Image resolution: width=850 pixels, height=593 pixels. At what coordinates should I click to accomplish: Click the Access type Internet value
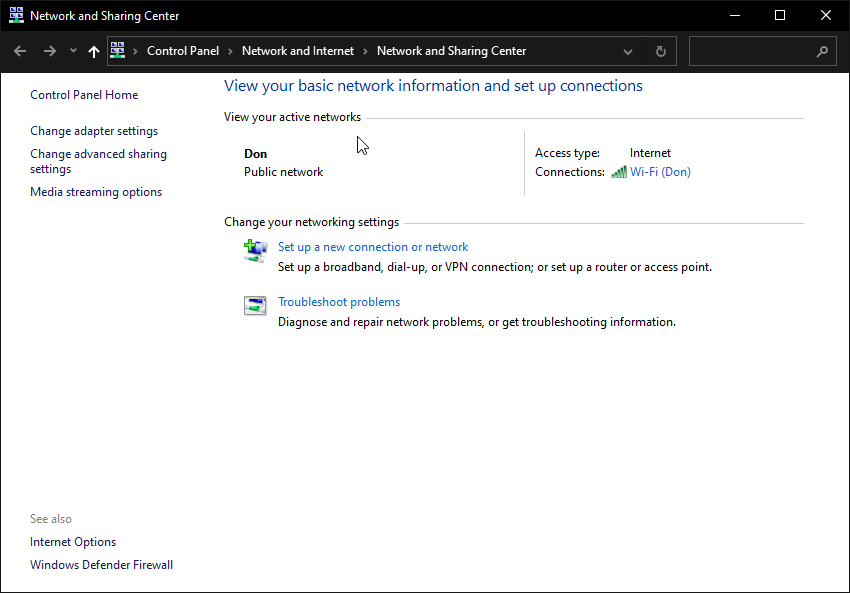click(650, 153)
